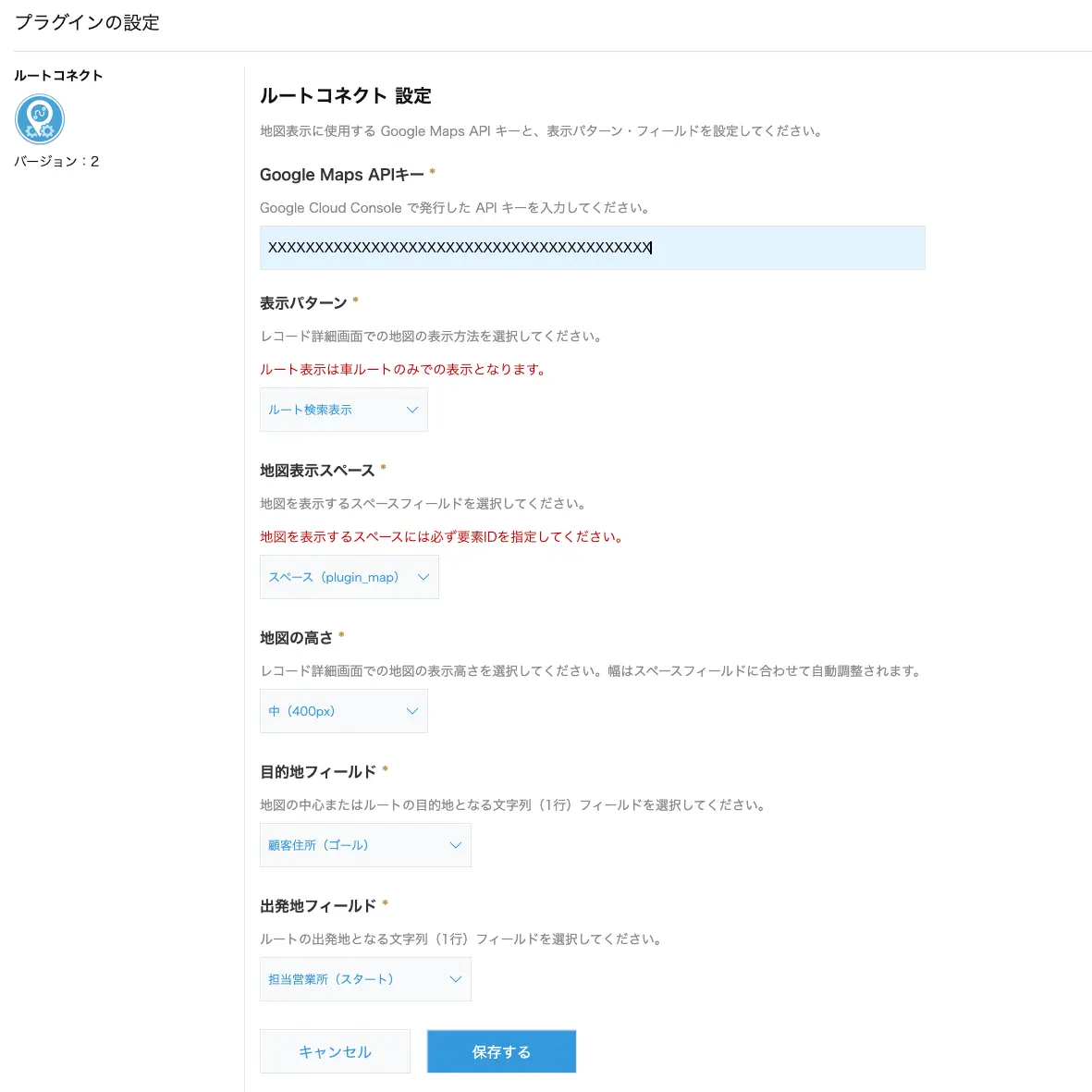Click the ルートコネクト plugin icon
Image resolution: width=1092 pixels, height=1092 pixels.
[x=40, y=119]
